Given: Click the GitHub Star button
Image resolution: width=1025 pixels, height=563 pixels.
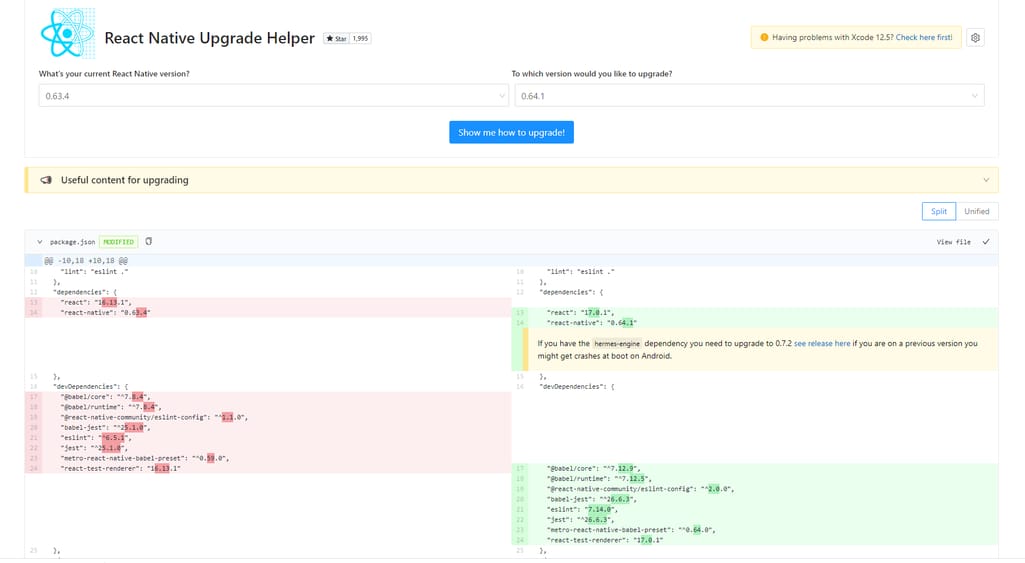Looking at the screenshot, I should [337, 39].
